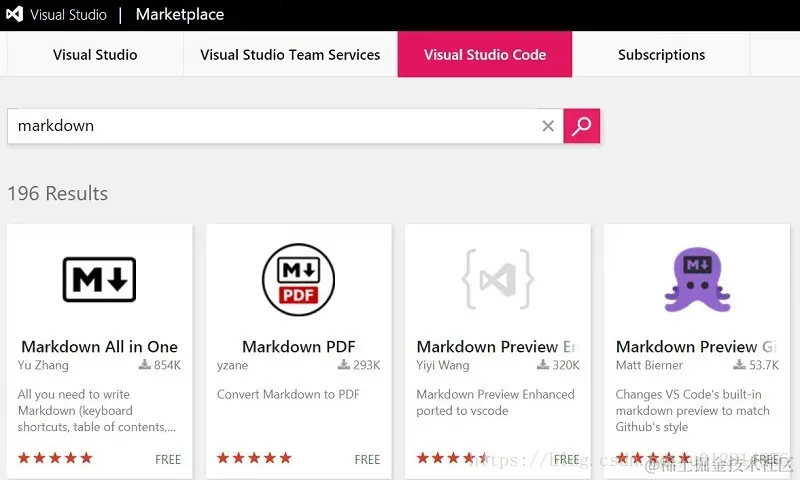
Task: Click publisher name Yu Zhang
Action: pos(43,365)
